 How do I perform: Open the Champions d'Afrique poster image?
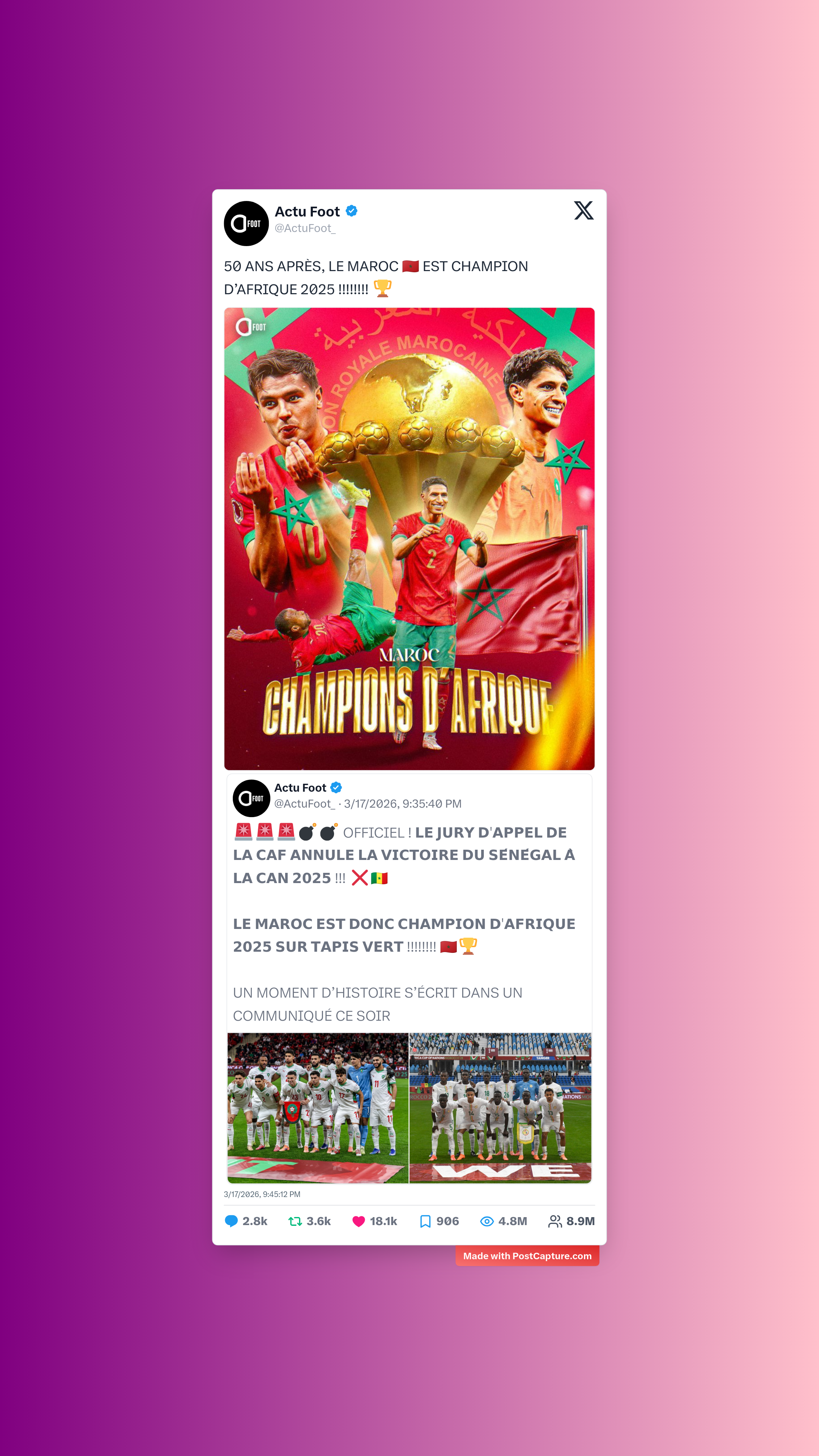(x=409, y=539)
